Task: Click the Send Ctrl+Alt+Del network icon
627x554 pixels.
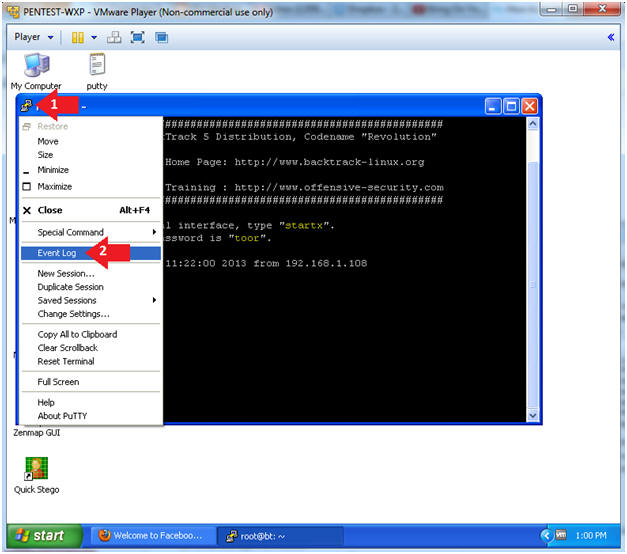Action: [114, 38]
